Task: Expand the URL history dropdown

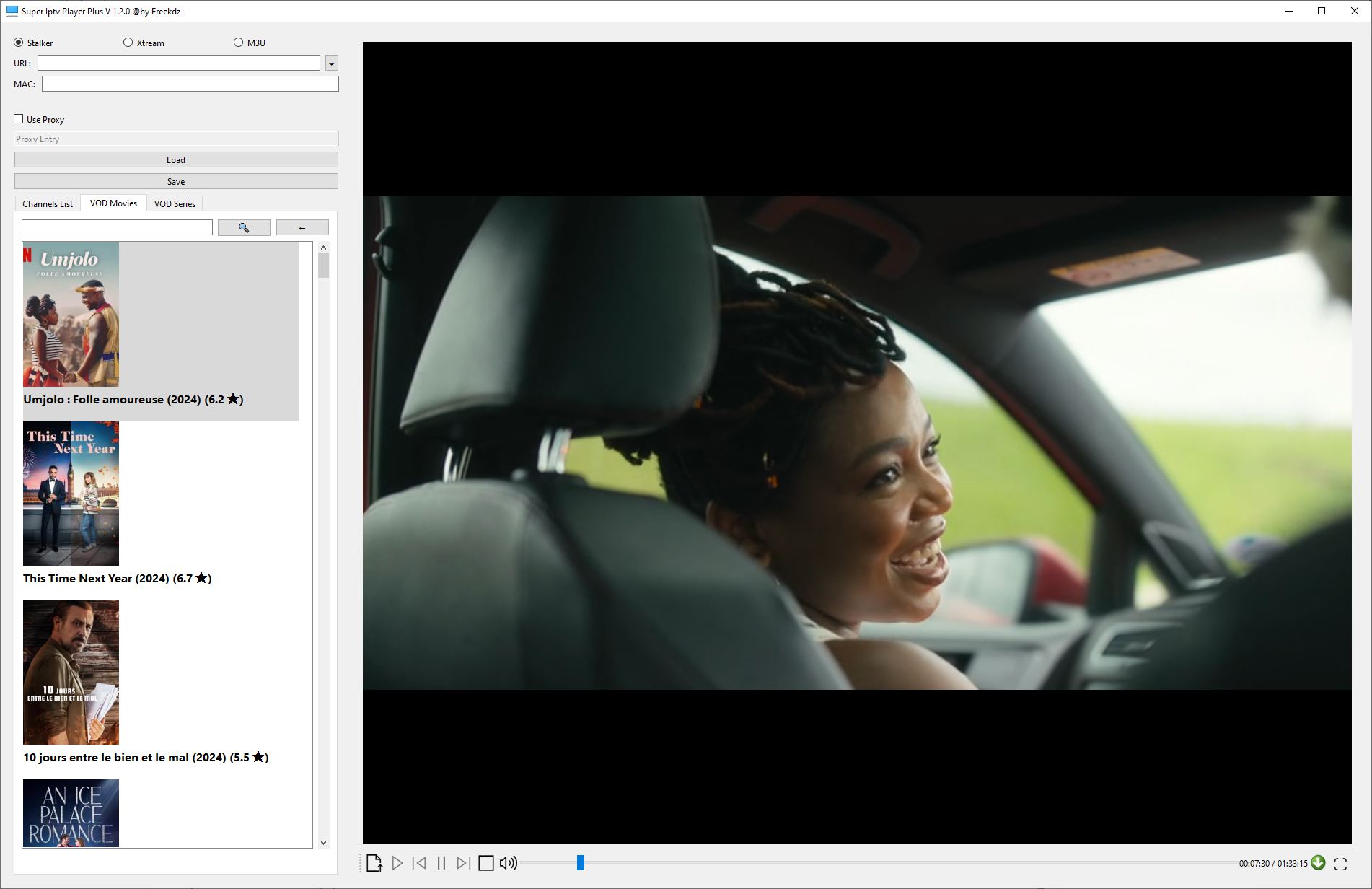Action: pyautogui.click(x=332, y=63)
